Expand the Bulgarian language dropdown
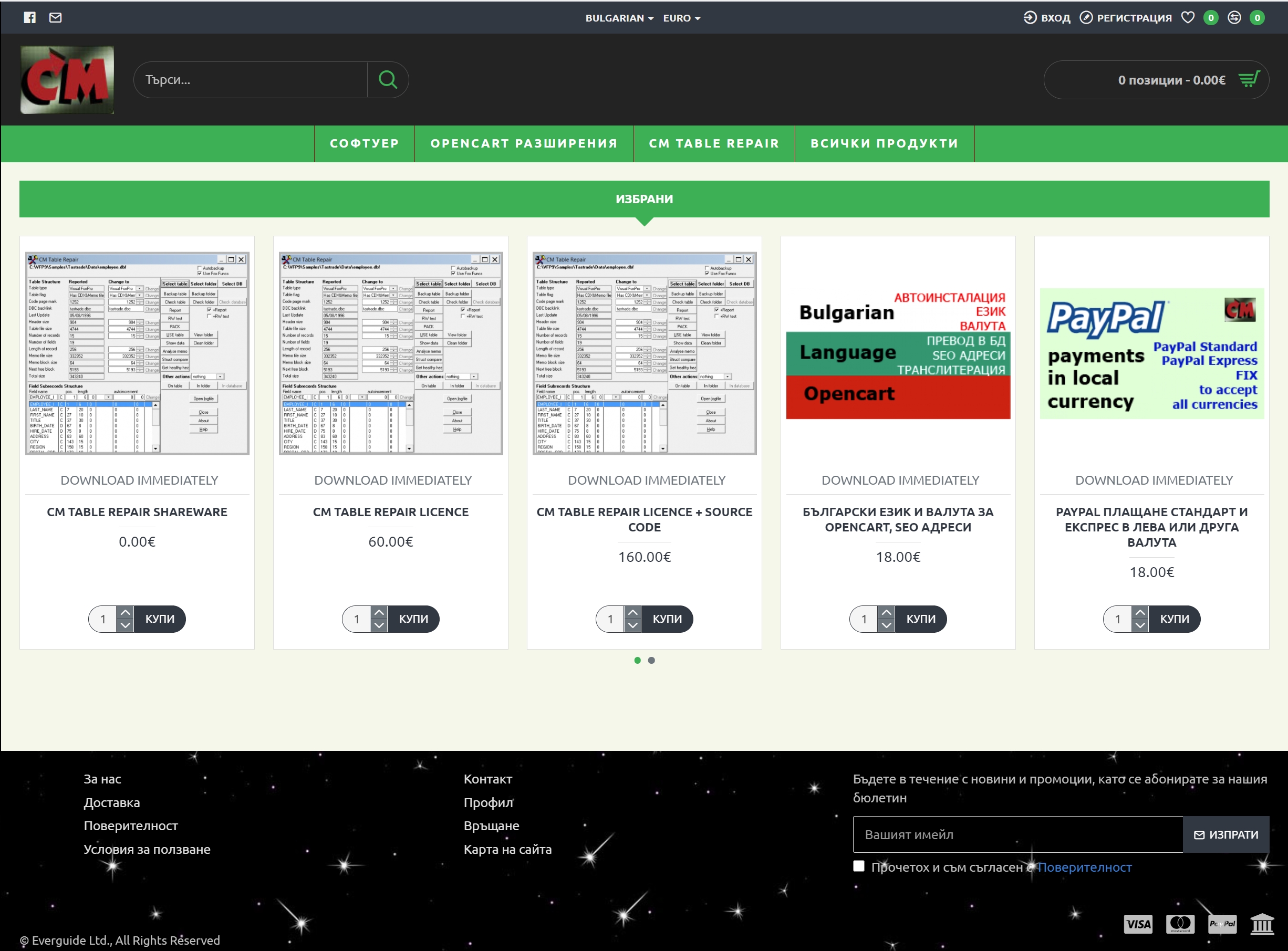 point(619,18)
